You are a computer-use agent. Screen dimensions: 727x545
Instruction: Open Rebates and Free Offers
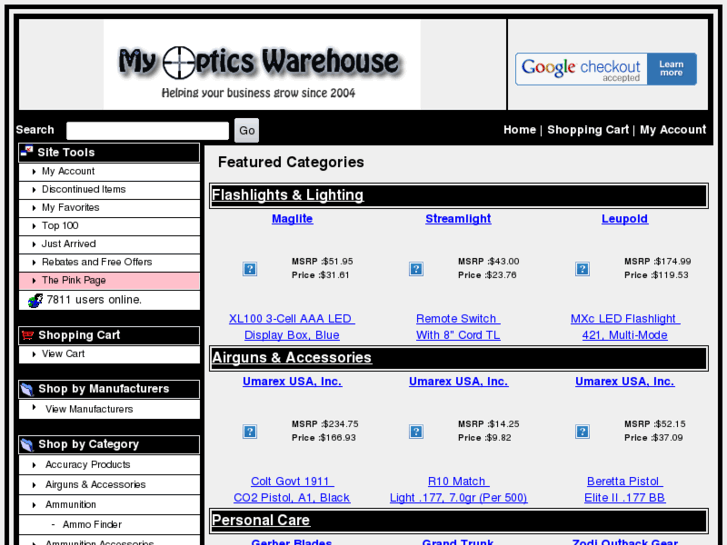click(96, 262)
